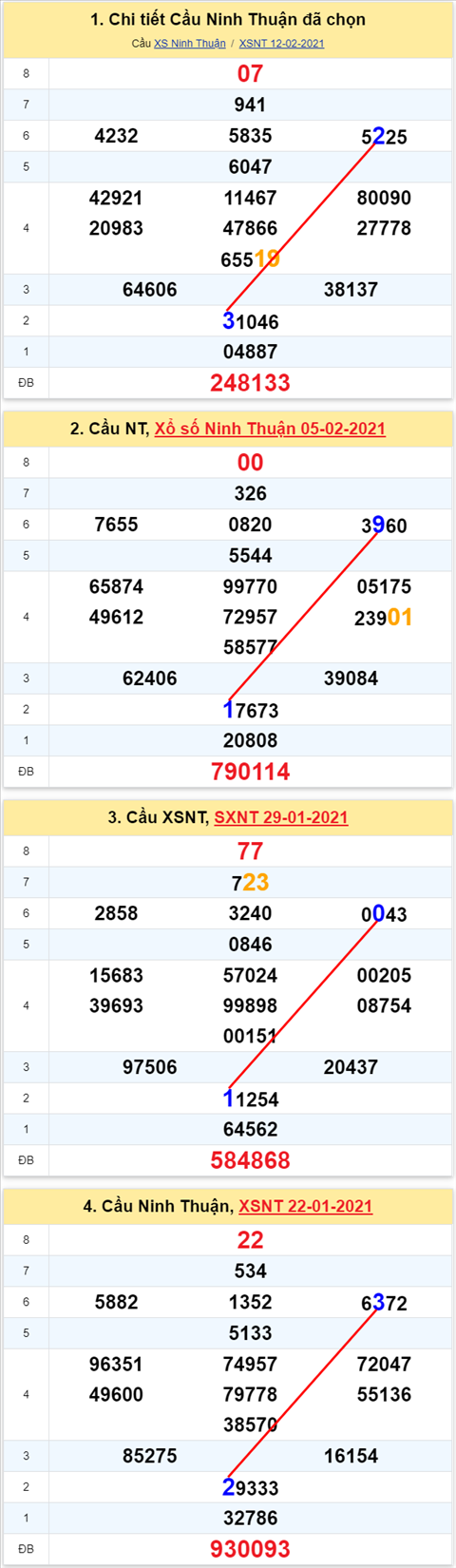The width and height of the screenshot is (456, 1568).
Task: Click the number 62406
Action: [x=150, y=679]
